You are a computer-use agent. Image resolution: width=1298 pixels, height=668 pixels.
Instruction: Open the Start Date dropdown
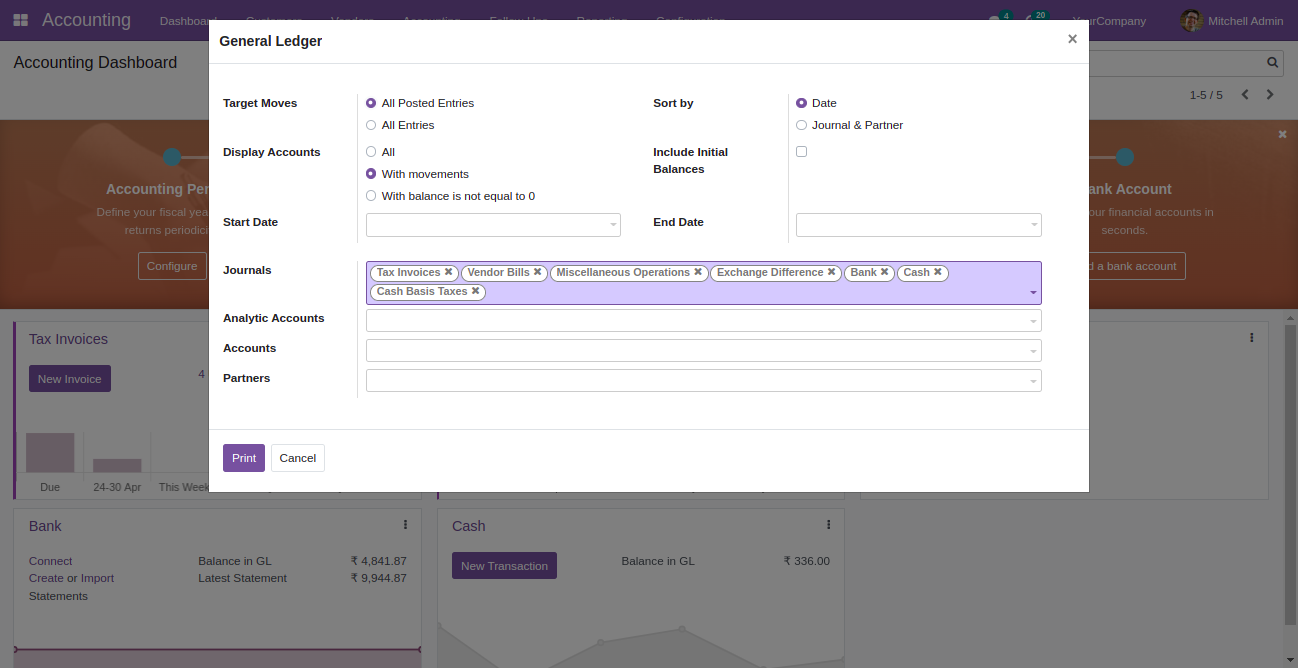click(x=493, y=225)
